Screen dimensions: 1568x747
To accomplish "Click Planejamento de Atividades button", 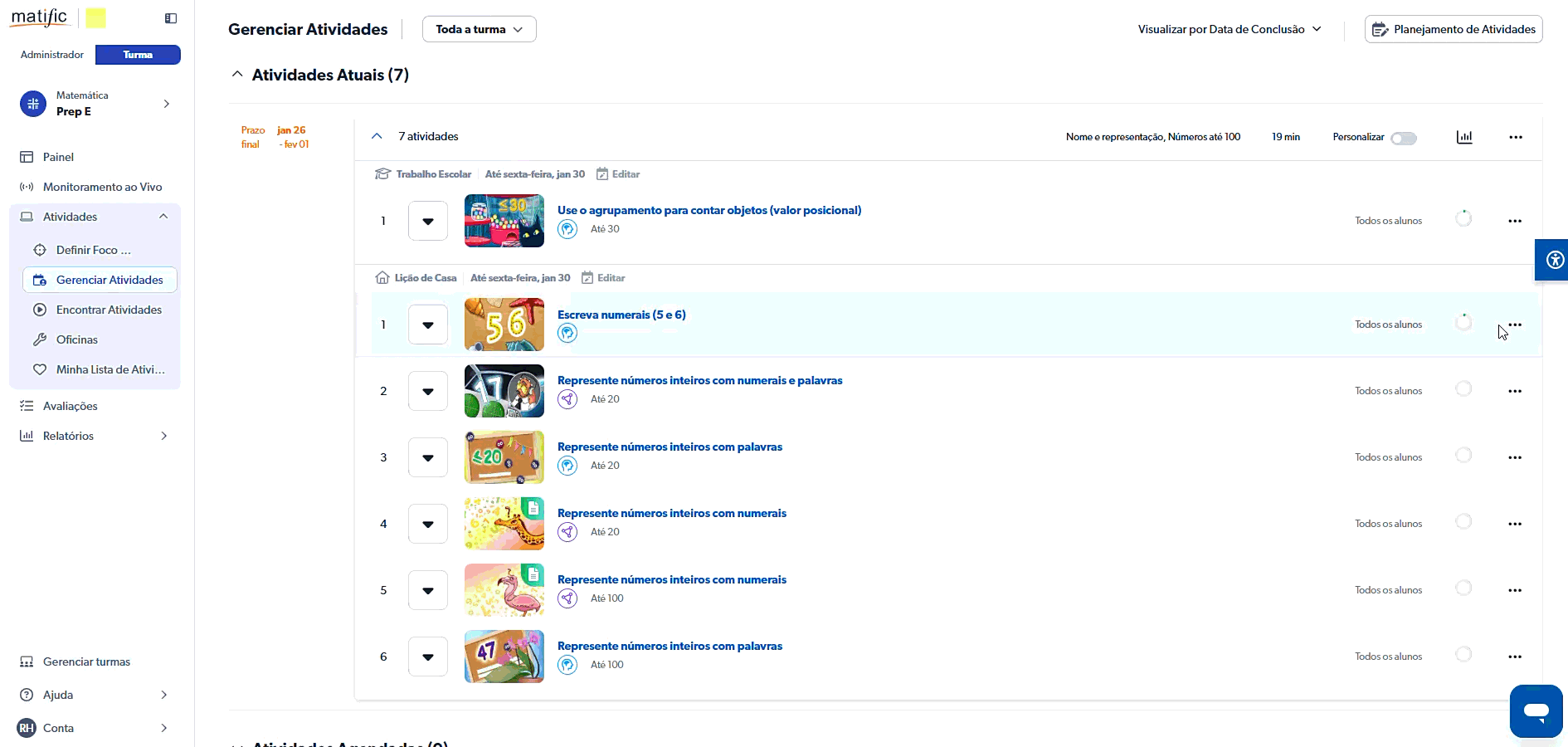I will coord(1454,29).
